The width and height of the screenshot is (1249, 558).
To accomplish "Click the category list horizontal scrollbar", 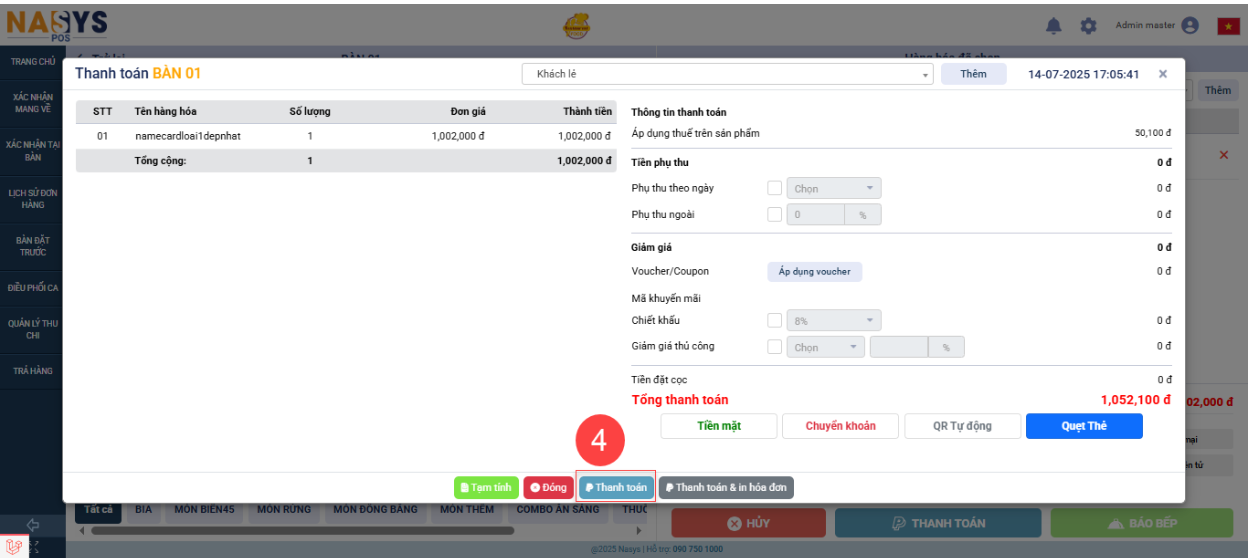I will tap(350, 530).
